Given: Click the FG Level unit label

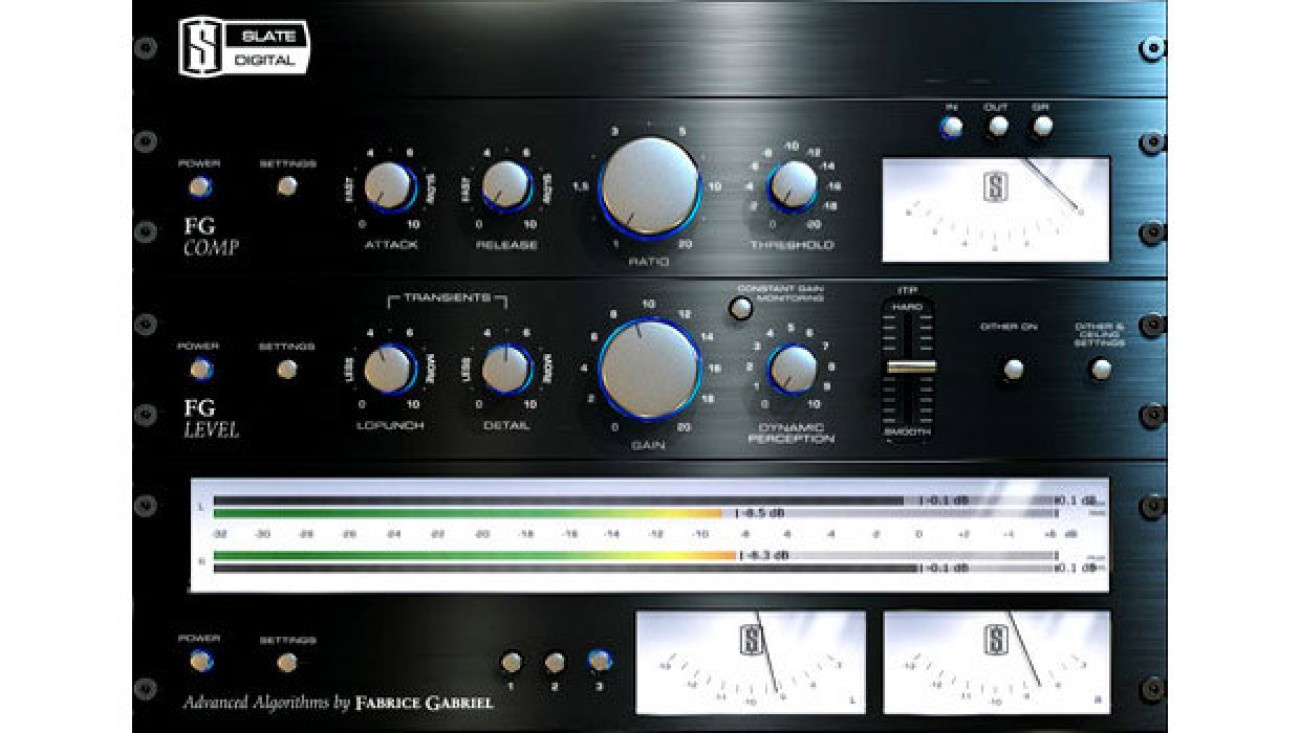Looking at the screenshot, I should 211,419.
